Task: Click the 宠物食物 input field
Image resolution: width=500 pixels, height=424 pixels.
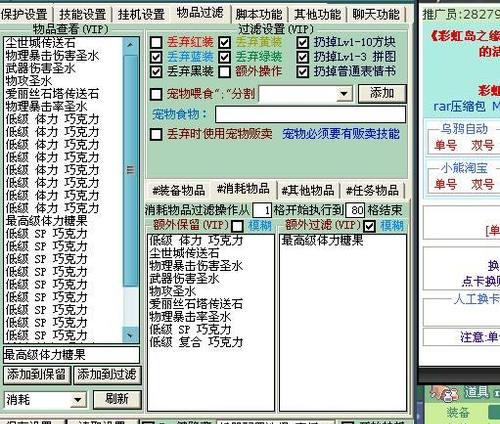Action: pos(310,114)
